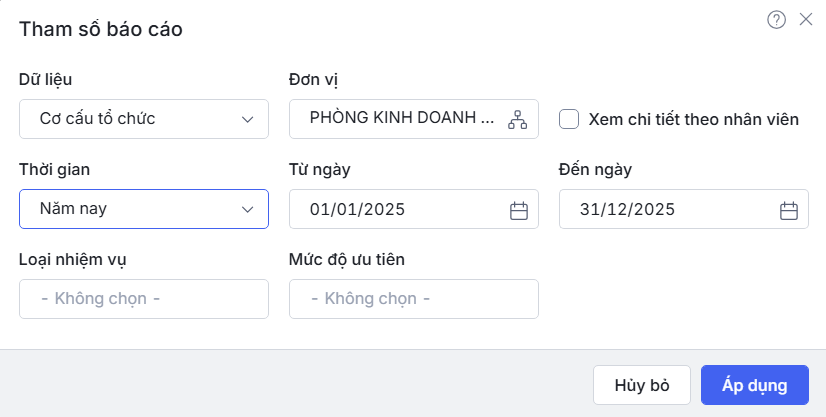
Task: Open the 'Cơ cấu tổ chức' selection text
Action: [97, 119]
